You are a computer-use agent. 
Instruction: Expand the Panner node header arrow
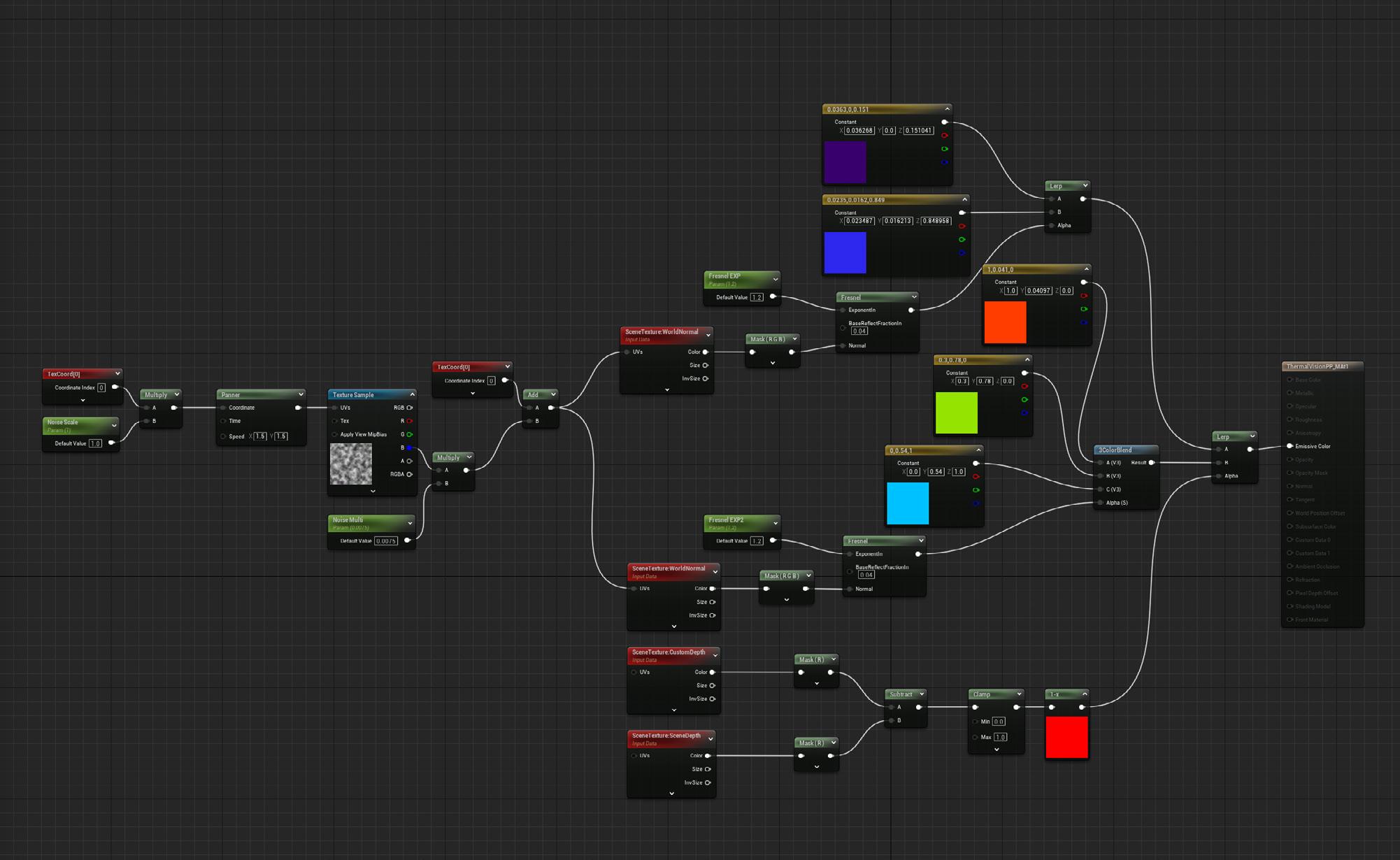[301, 394]
